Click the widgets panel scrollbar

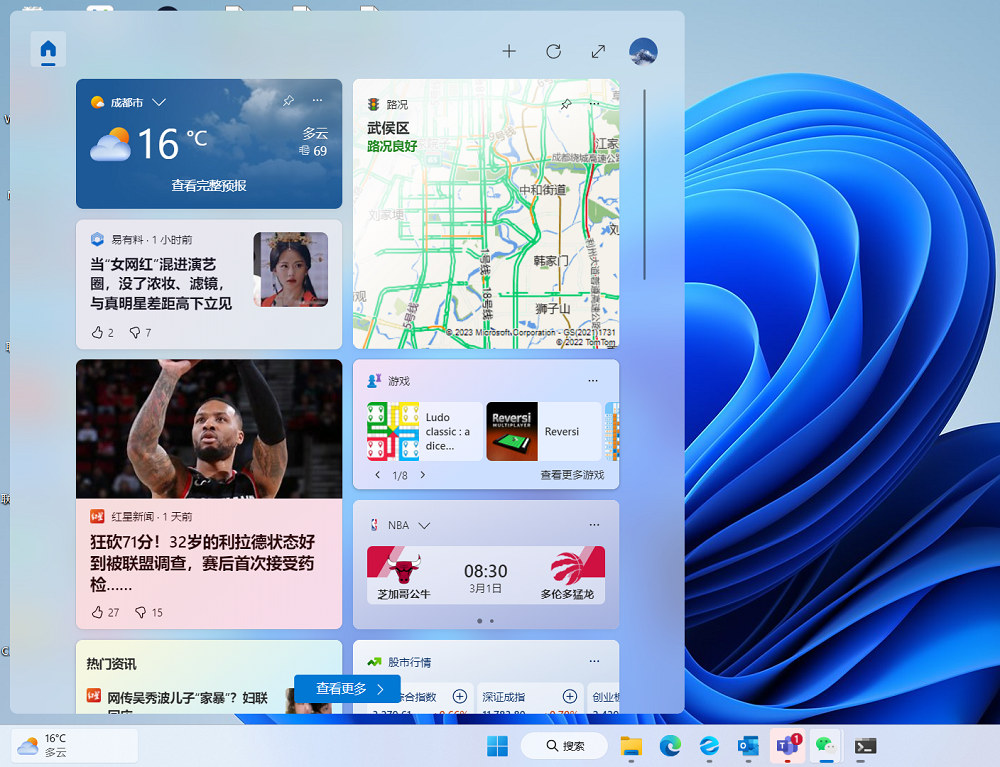coord(645,184)
